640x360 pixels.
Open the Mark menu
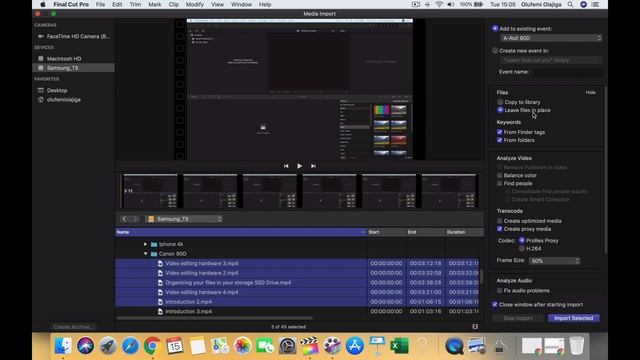[x=154, y=4]
